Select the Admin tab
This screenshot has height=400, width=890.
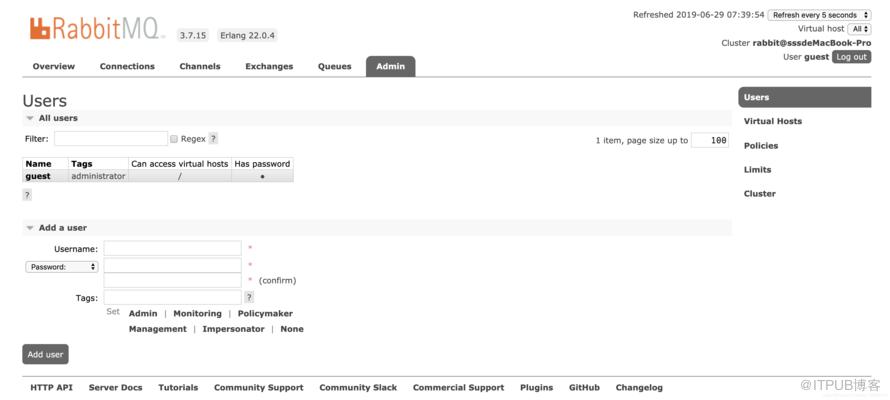391,66
